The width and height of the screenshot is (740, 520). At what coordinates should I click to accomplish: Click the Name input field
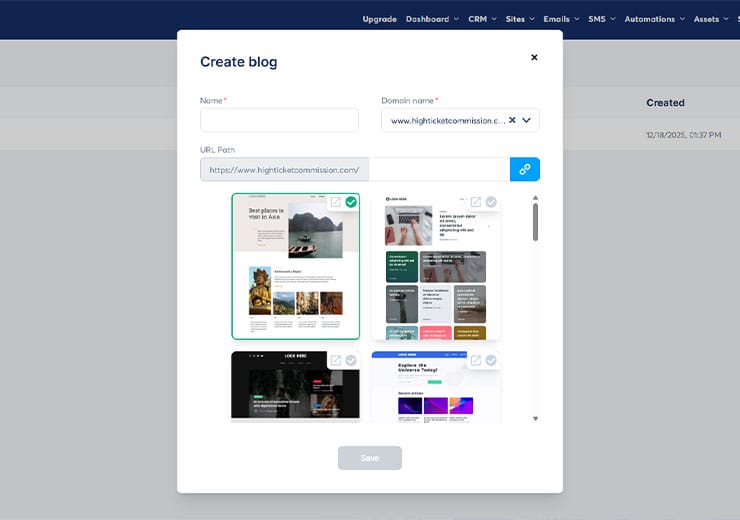[279, 120]
